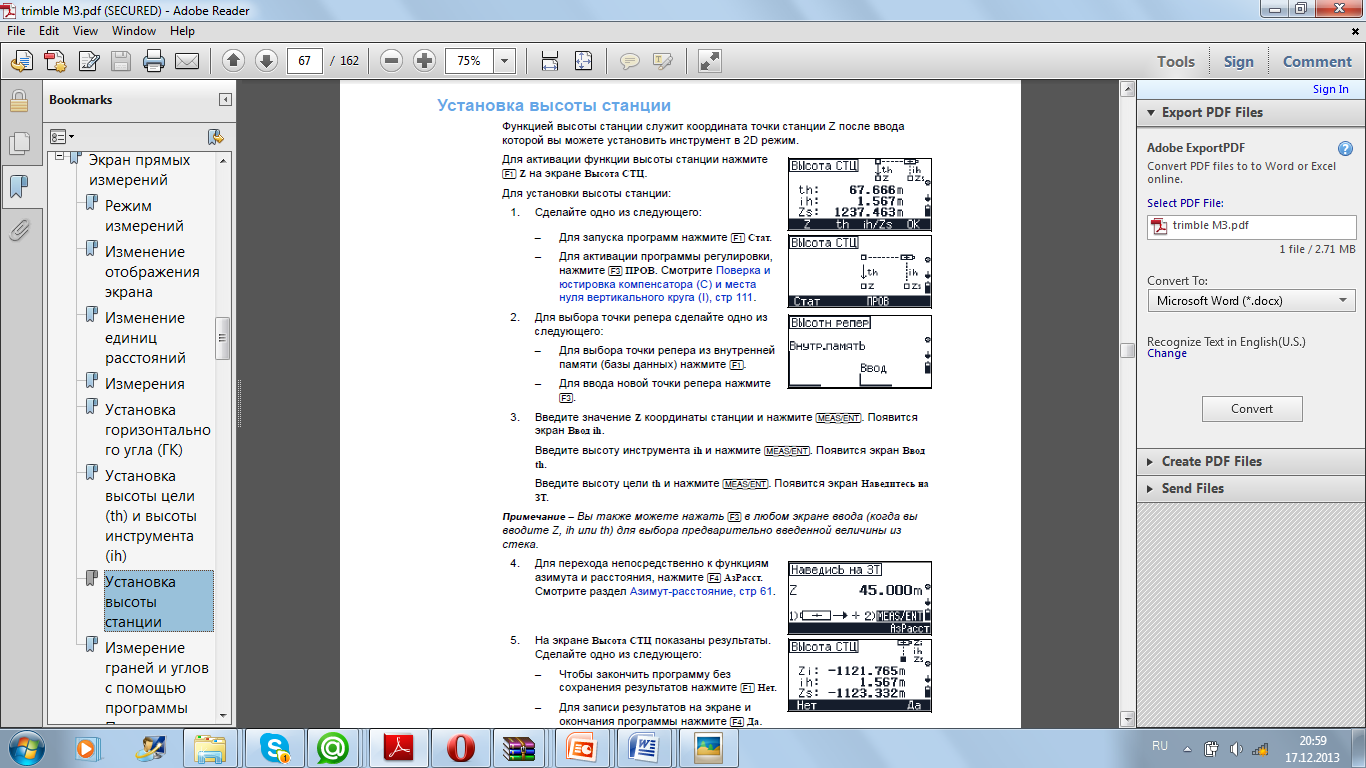Click the Bookmarks panel ribbon icon

pyautogui.click(x=18, y=187)
